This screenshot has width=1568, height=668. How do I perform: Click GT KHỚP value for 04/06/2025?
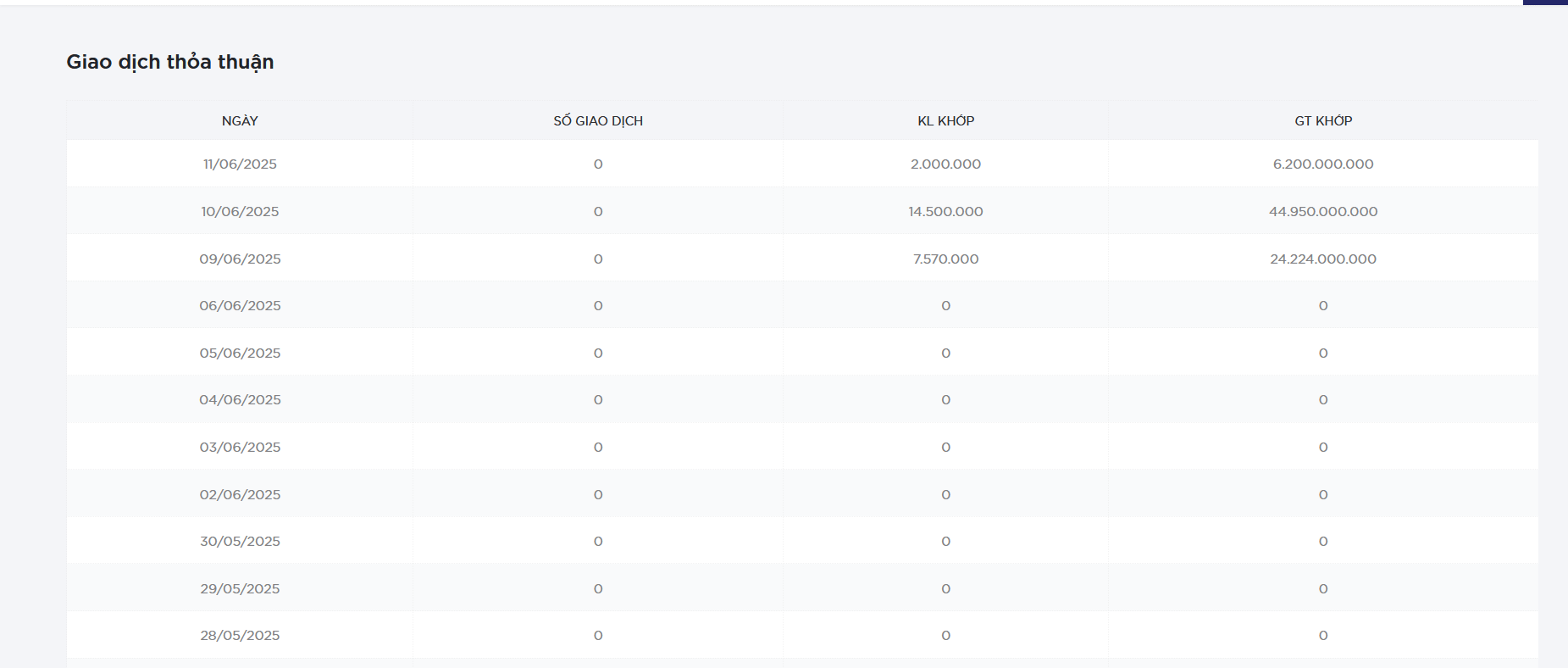click(x=1323, y=400)
